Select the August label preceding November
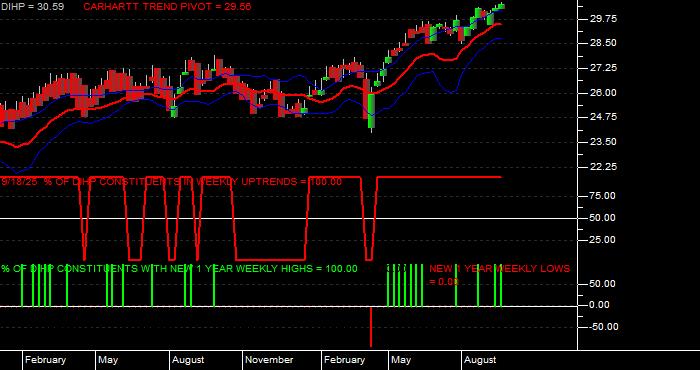 pyautogui.click(x=188, y=360)
